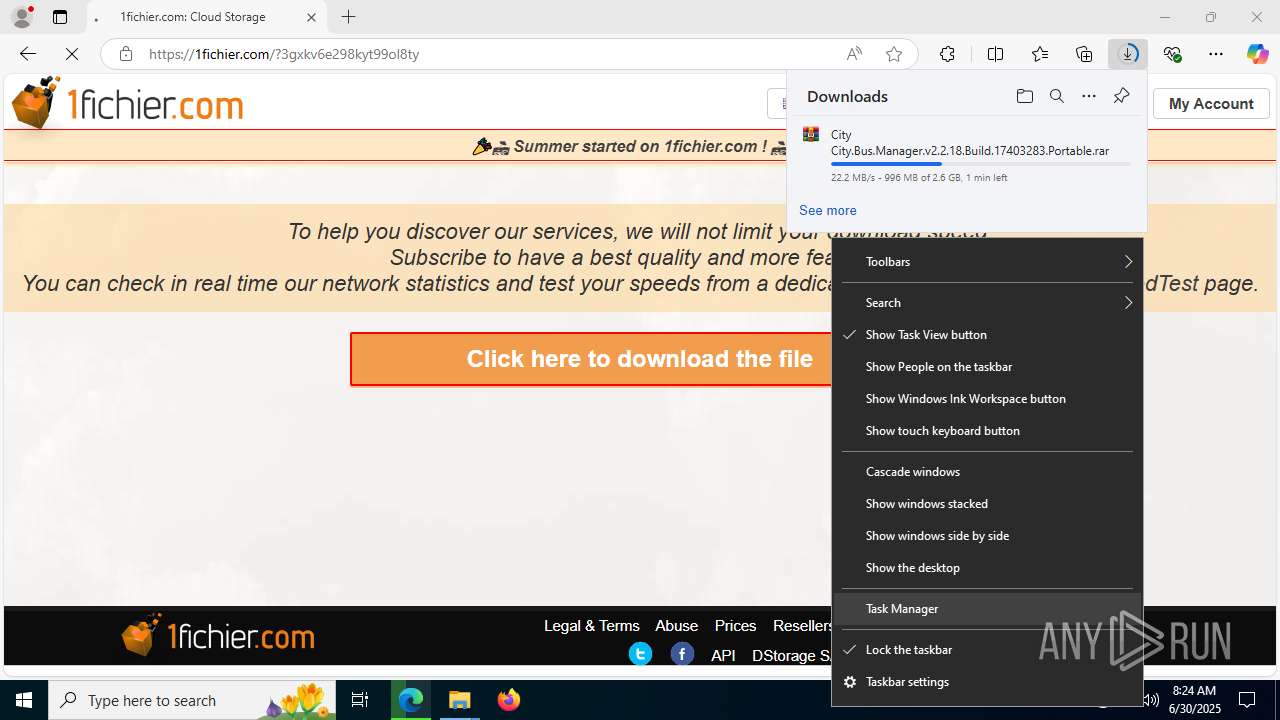Open the Windows Start menu
Image resolution: width=1280 pixels, height=720 pixels.
tap(24, 700)
